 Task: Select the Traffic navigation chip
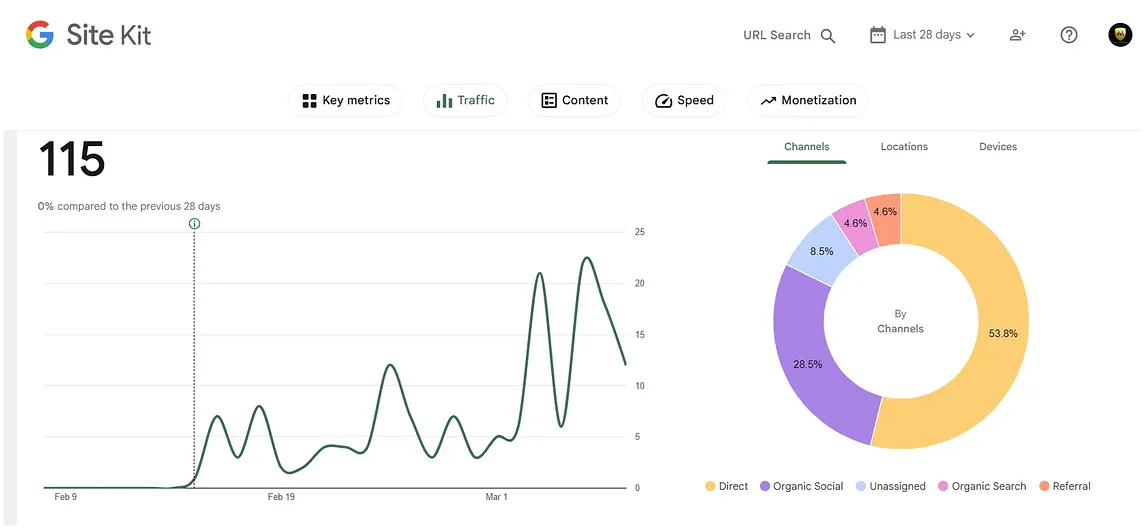coord(465,101)
